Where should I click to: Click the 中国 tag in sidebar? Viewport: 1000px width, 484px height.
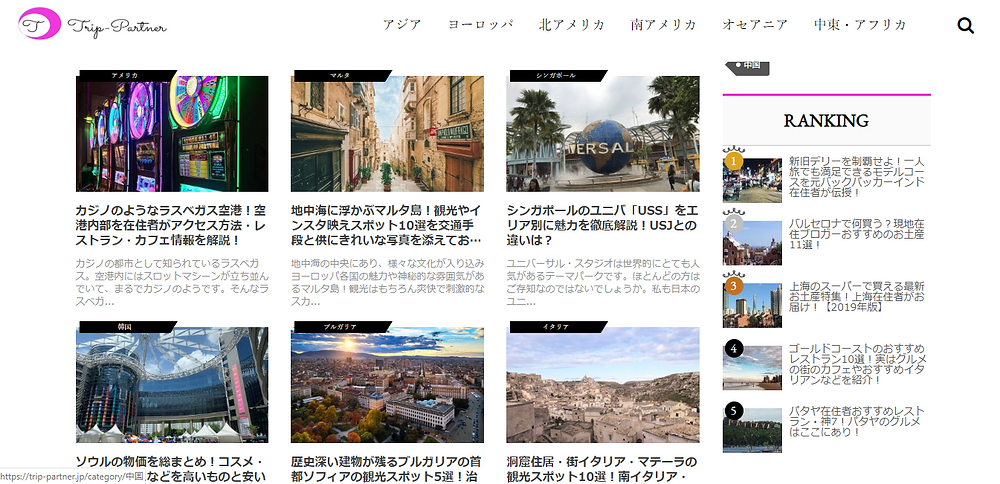747,66
